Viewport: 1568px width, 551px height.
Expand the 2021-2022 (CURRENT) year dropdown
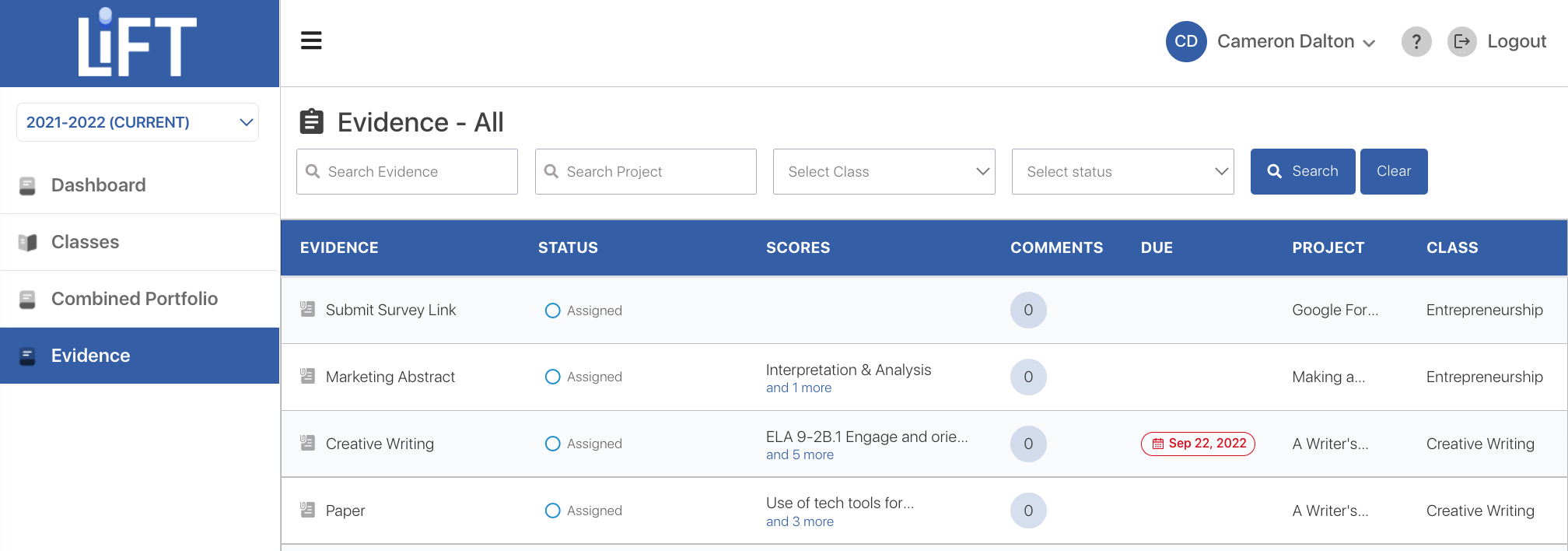[x=138, y=122]
